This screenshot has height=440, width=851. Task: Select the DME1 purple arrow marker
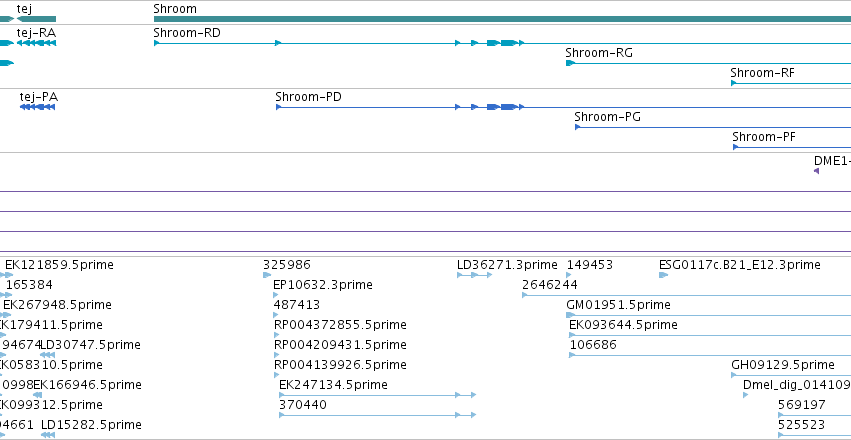pyautogui.click(x=816, y=171)
